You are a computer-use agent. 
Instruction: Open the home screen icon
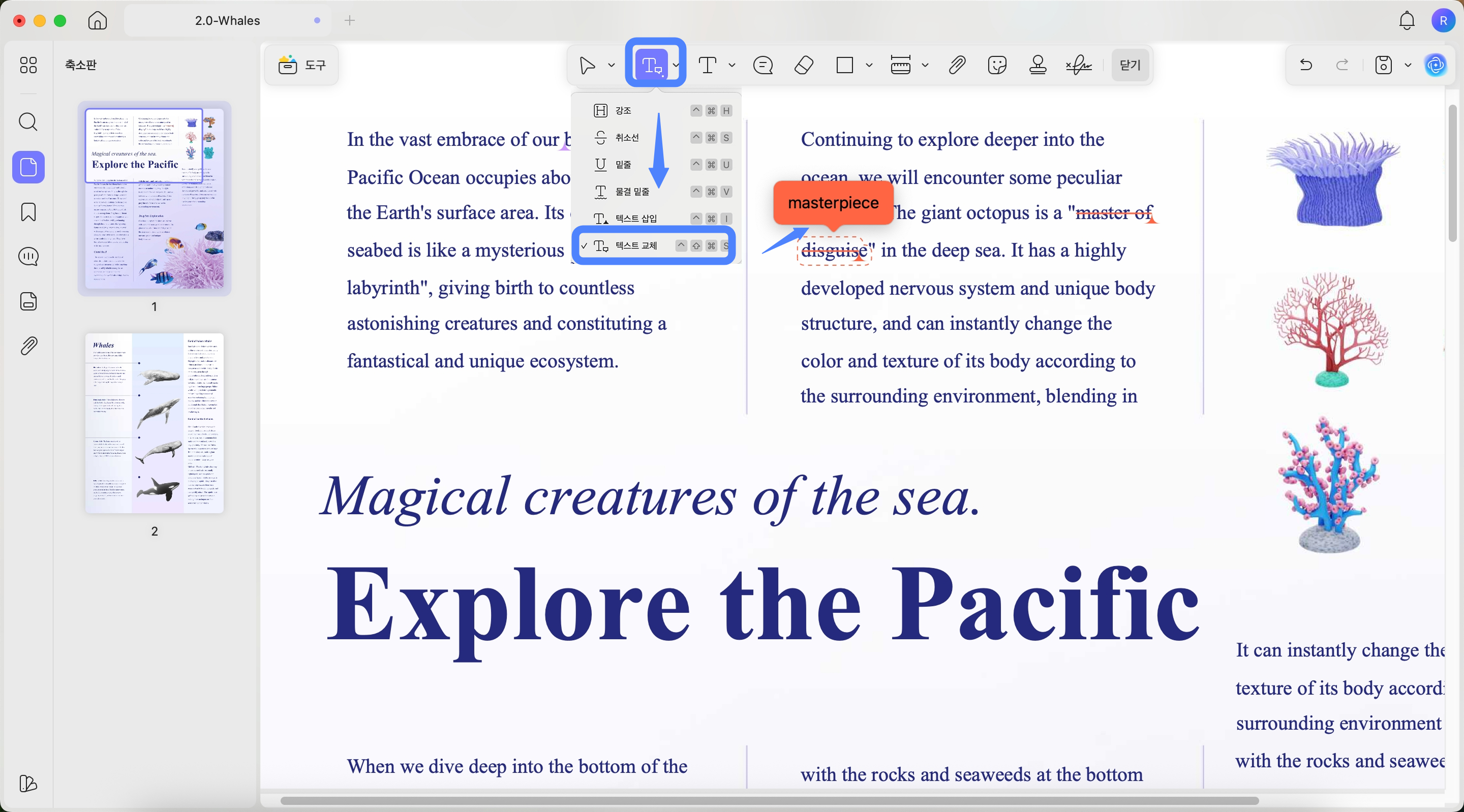[x=97, y=20]
